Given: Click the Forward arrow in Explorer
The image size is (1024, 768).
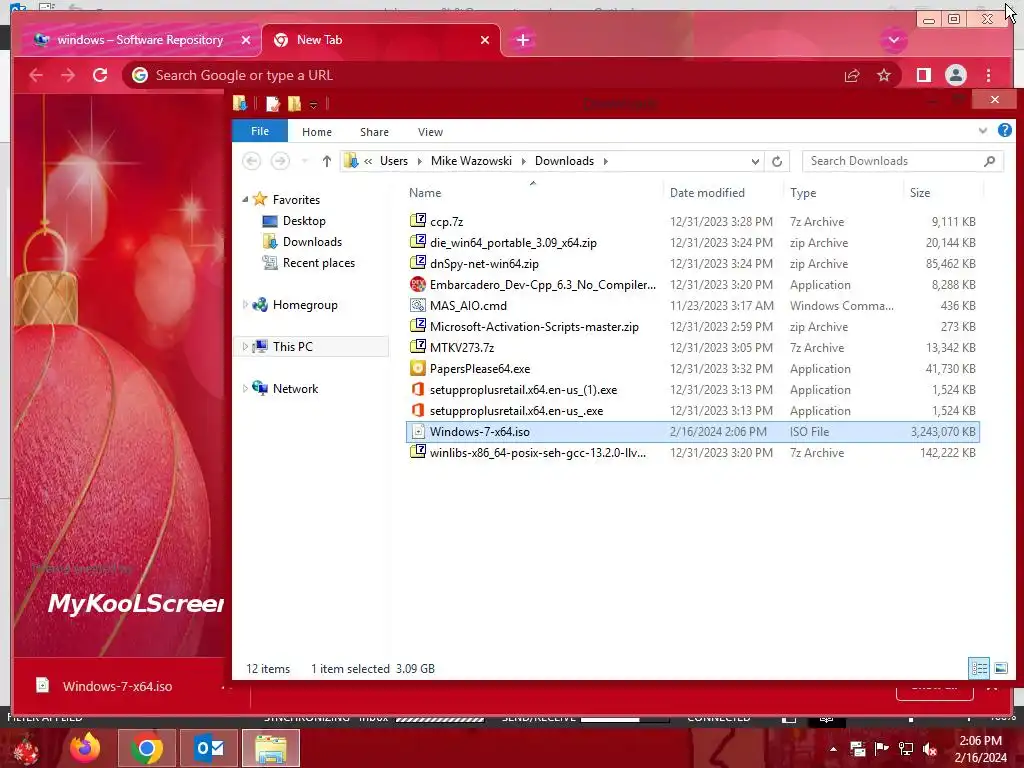Looking at the screenshot, I should pos(280,161).
